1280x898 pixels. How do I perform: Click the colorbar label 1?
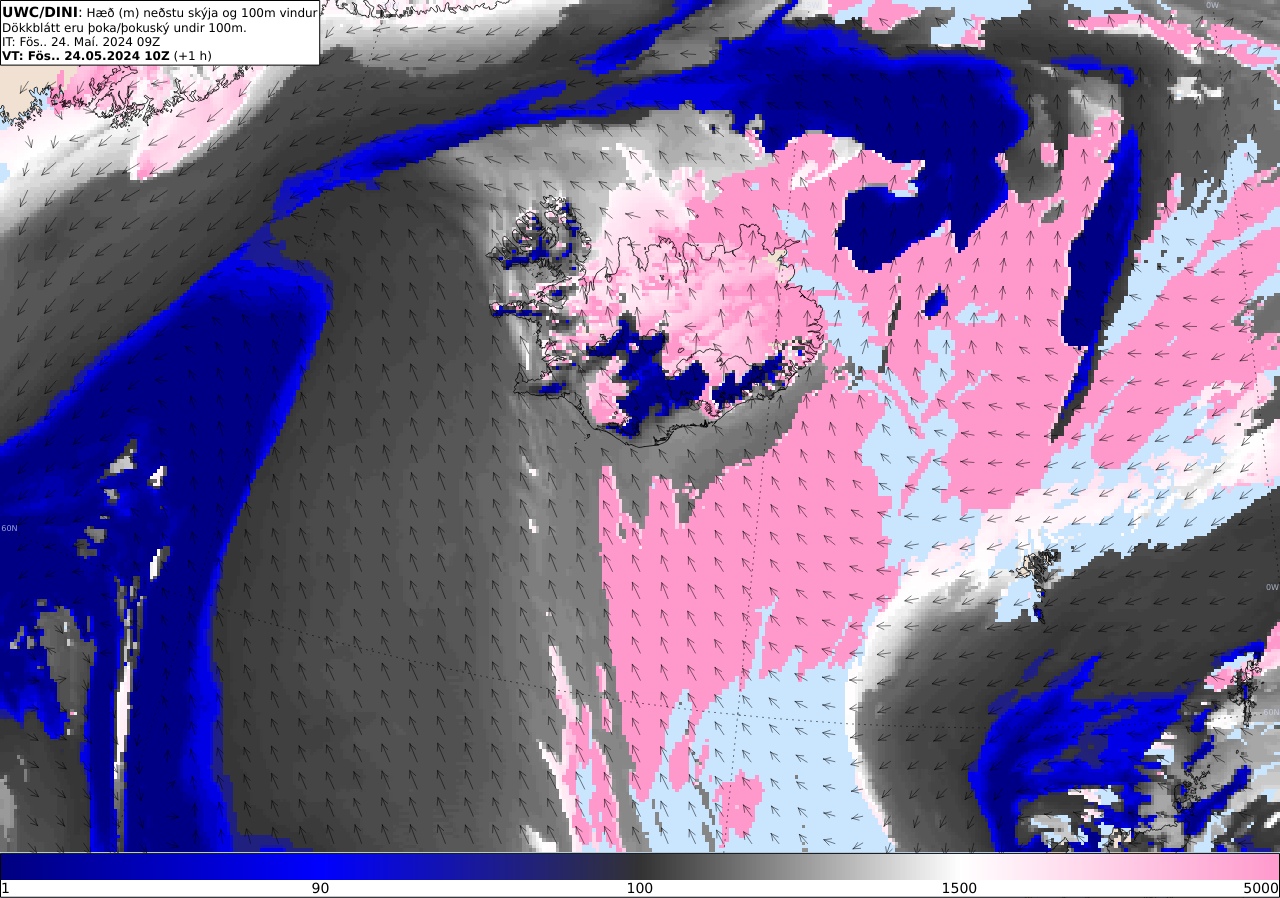5,888
